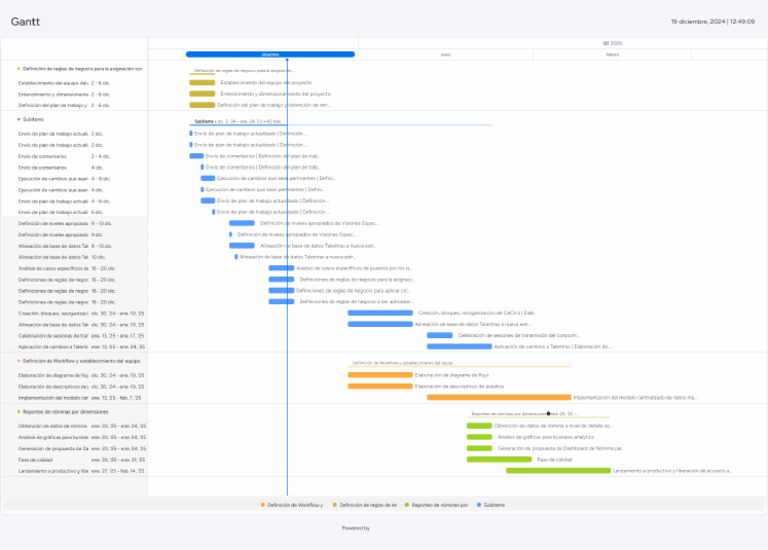
Task: Click green 'Obtención de datos de nómina' bar
Action: coord(479,426)
